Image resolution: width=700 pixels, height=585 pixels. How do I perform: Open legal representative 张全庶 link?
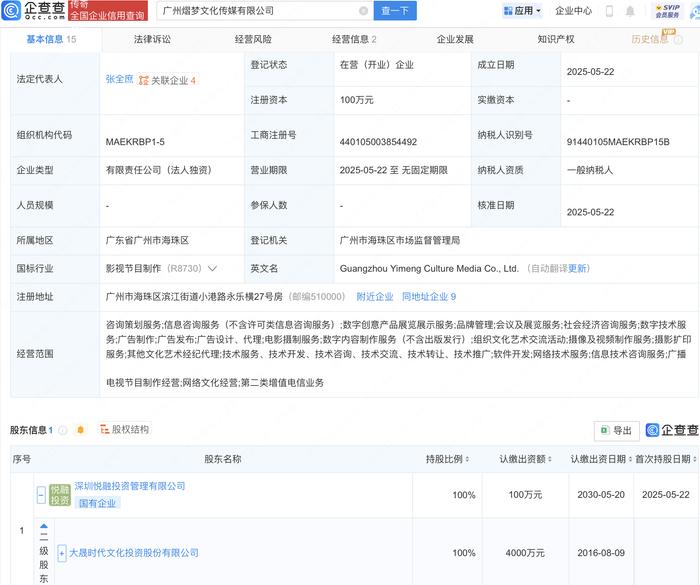(119, 79)
